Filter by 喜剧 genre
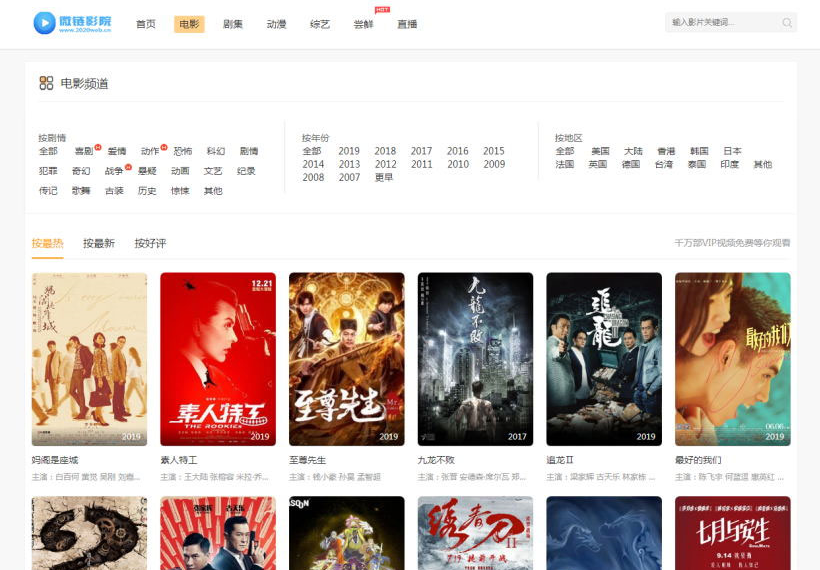 (83, 152)
